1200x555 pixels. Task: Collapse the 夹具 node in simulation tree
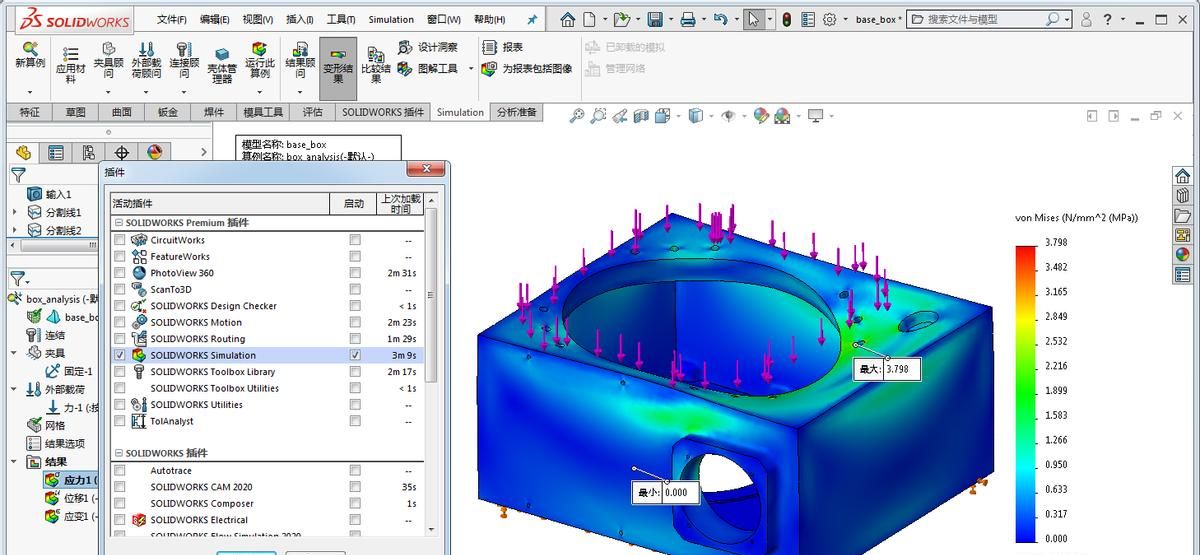pyautogui.click(x=14, y=353)
